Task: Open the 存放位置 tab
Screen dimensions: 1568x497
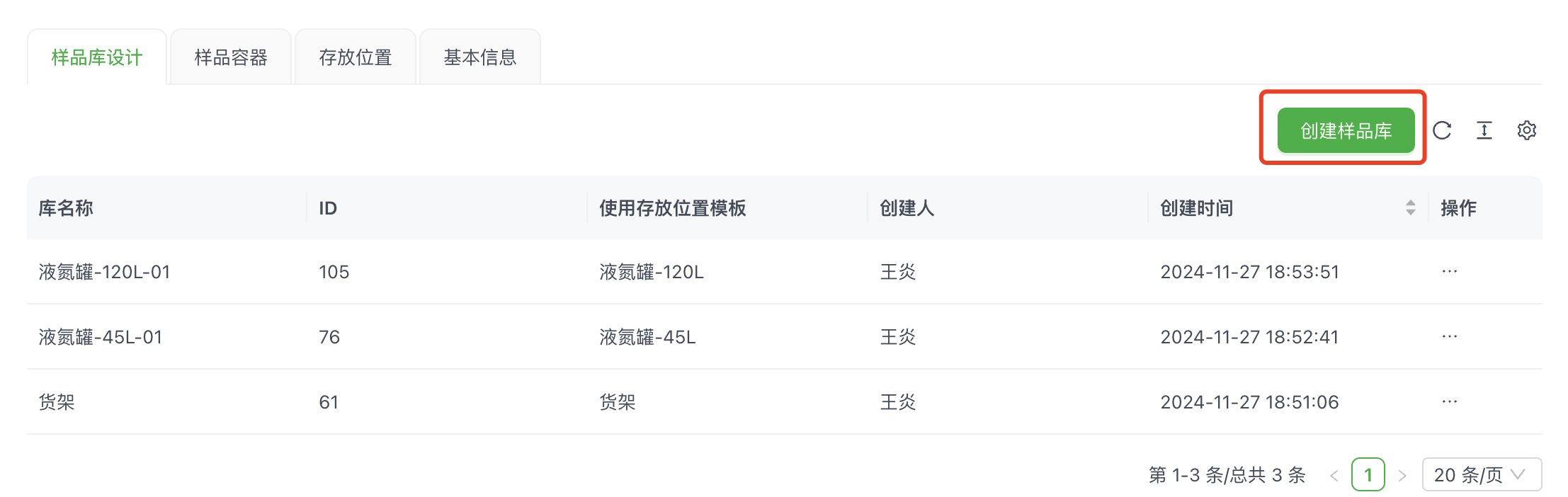Action: [355, 57]
